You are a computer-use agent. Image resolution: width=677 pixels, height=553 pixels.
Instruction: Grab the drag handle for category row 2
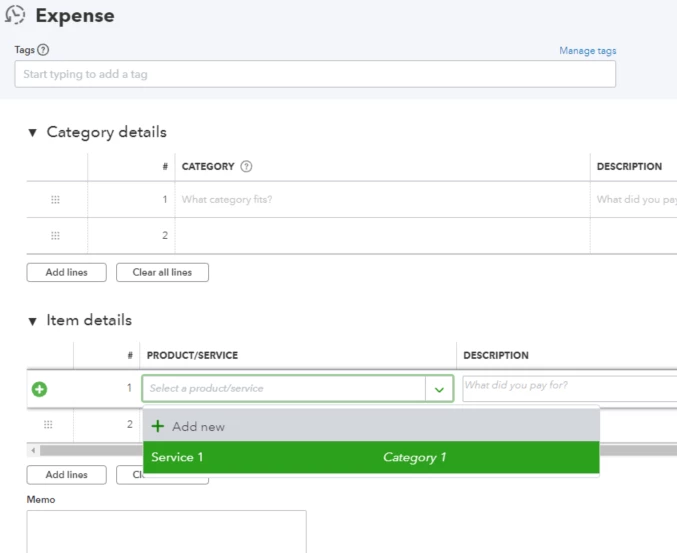(55, 235)
